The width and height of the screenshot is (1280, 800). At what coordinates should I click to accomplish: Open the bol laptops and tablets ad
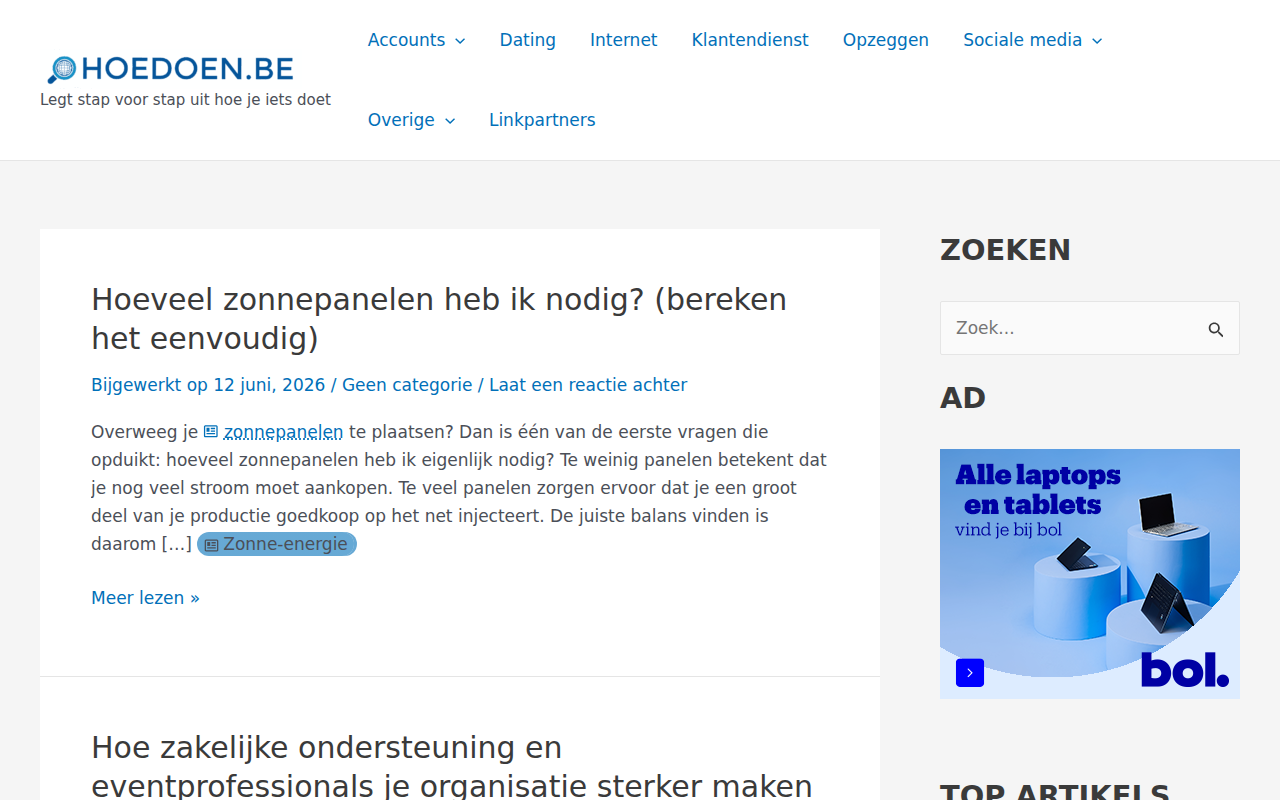1090,574
